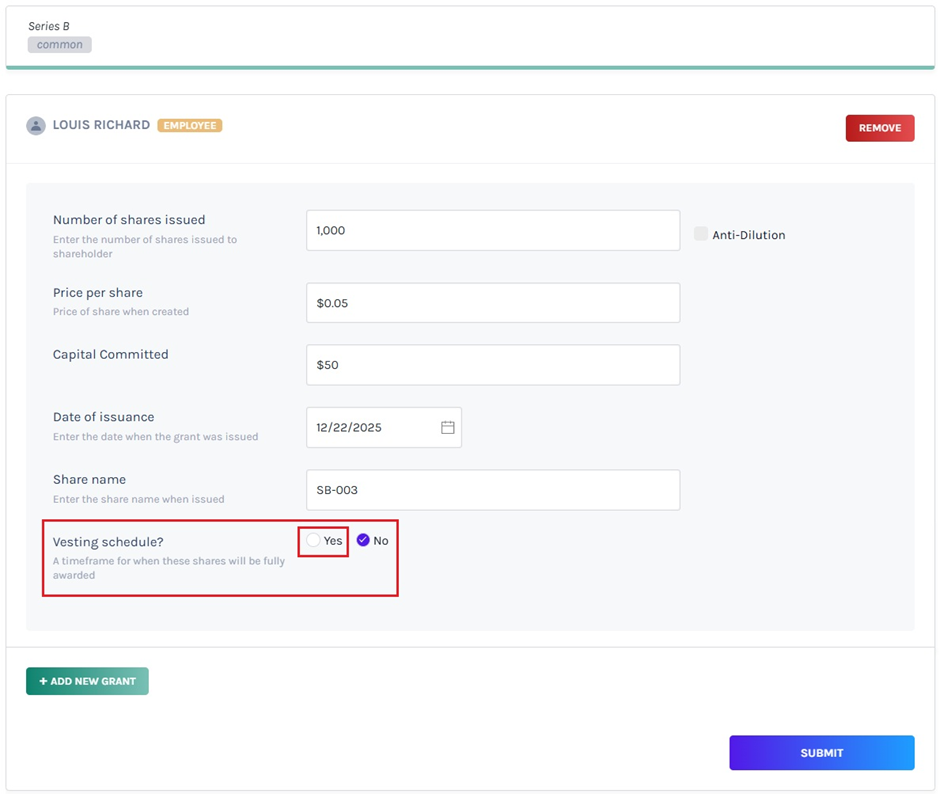Click the Series B title
This screenshot has width=940, height=794.
49,26
